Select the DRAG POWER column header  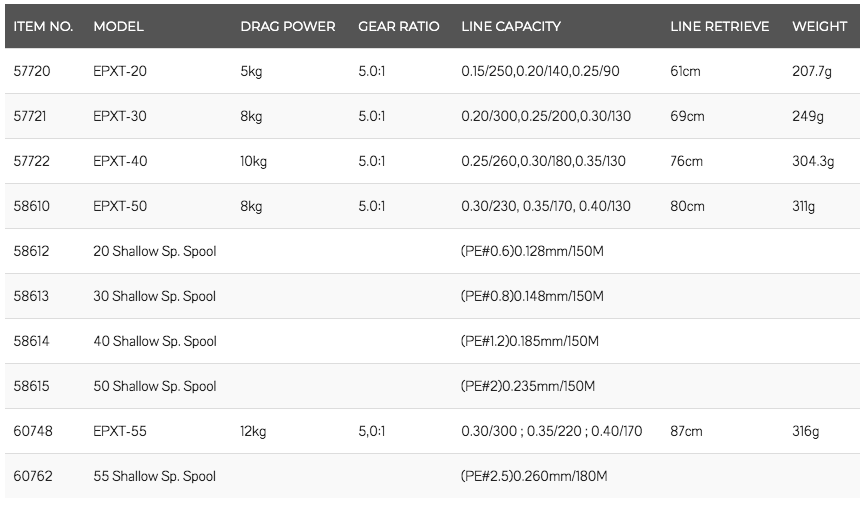coord(288,27)
